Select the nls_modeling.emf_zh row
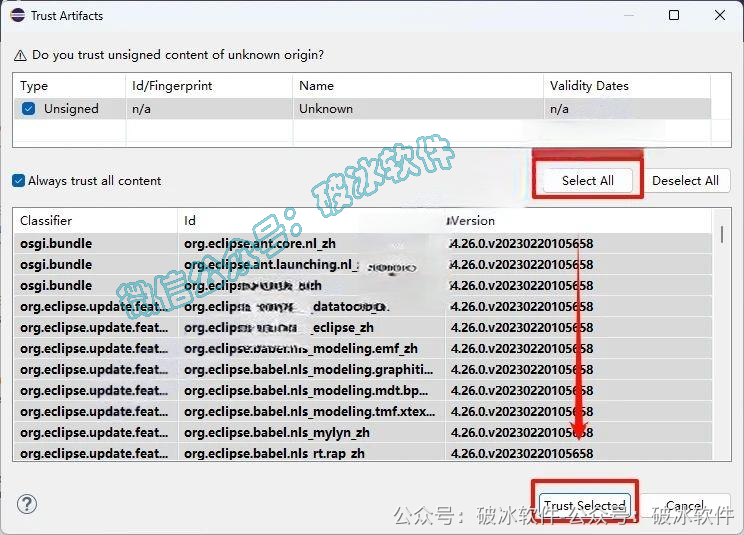This screenshot has height=535, width=744. 363,349
